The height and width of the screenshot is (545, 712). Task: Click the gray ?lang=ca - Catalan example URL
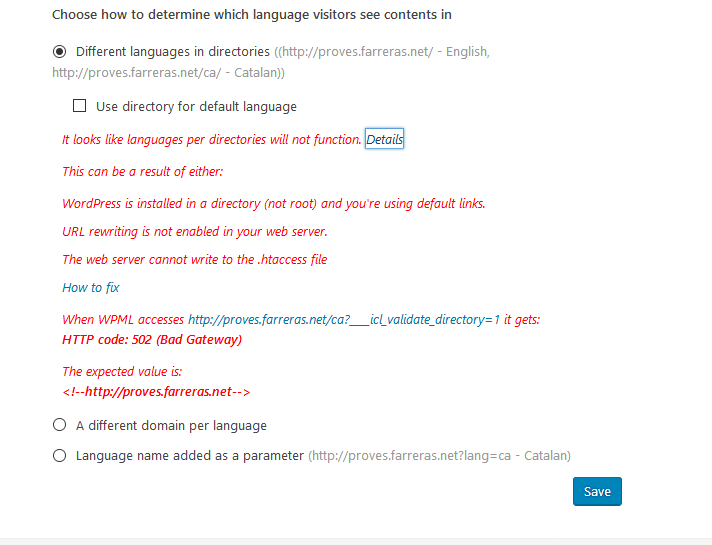click(x=440, y=456)
